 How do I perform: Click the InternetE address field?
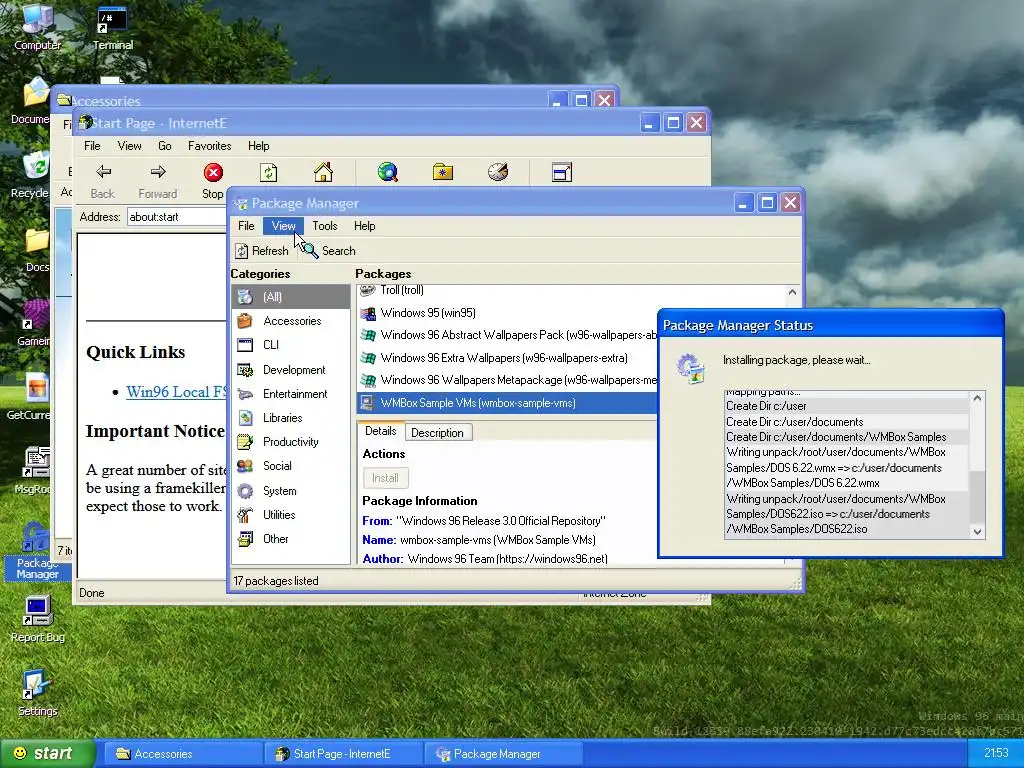176,217
